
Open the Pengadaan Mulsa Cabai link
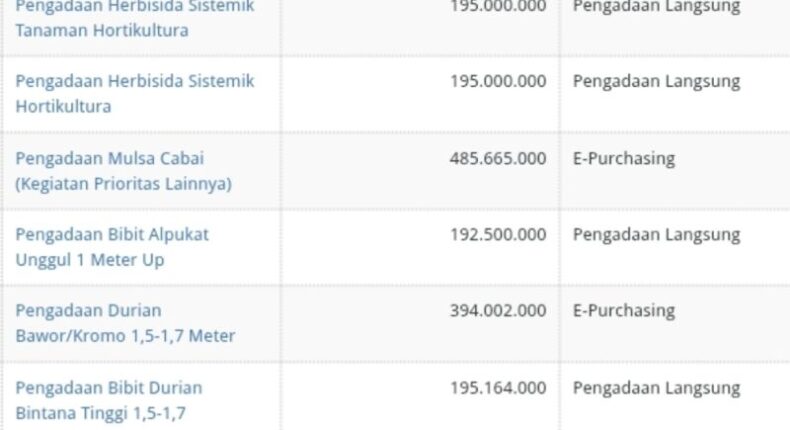click(123, 171)
